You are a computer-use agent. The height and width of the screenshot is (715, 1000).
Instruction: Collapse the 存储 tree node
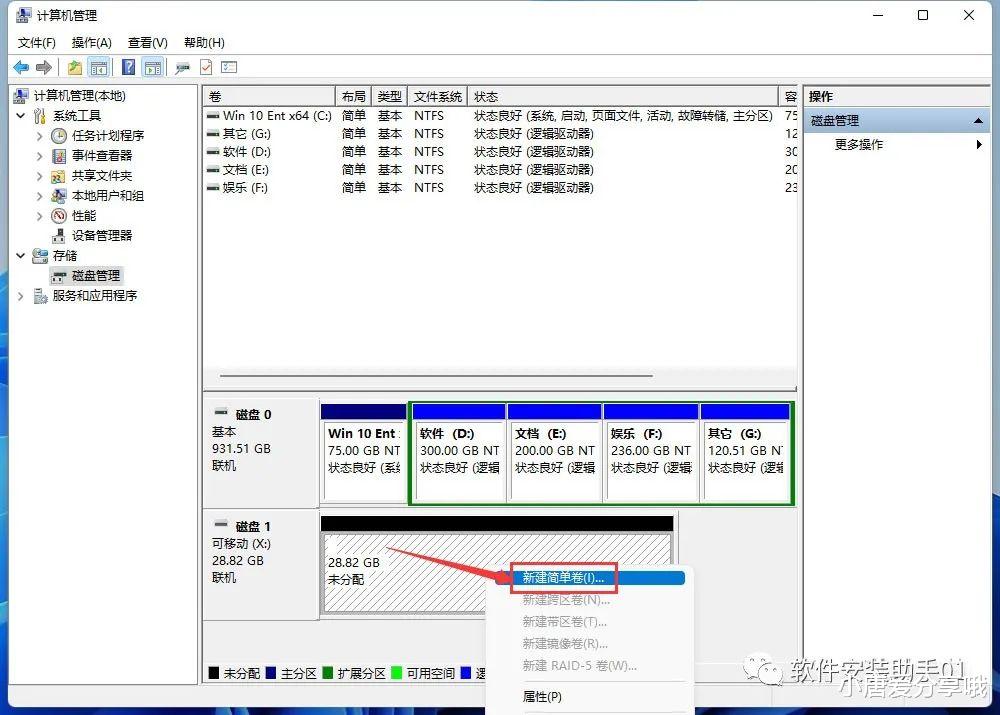point(20,256)
